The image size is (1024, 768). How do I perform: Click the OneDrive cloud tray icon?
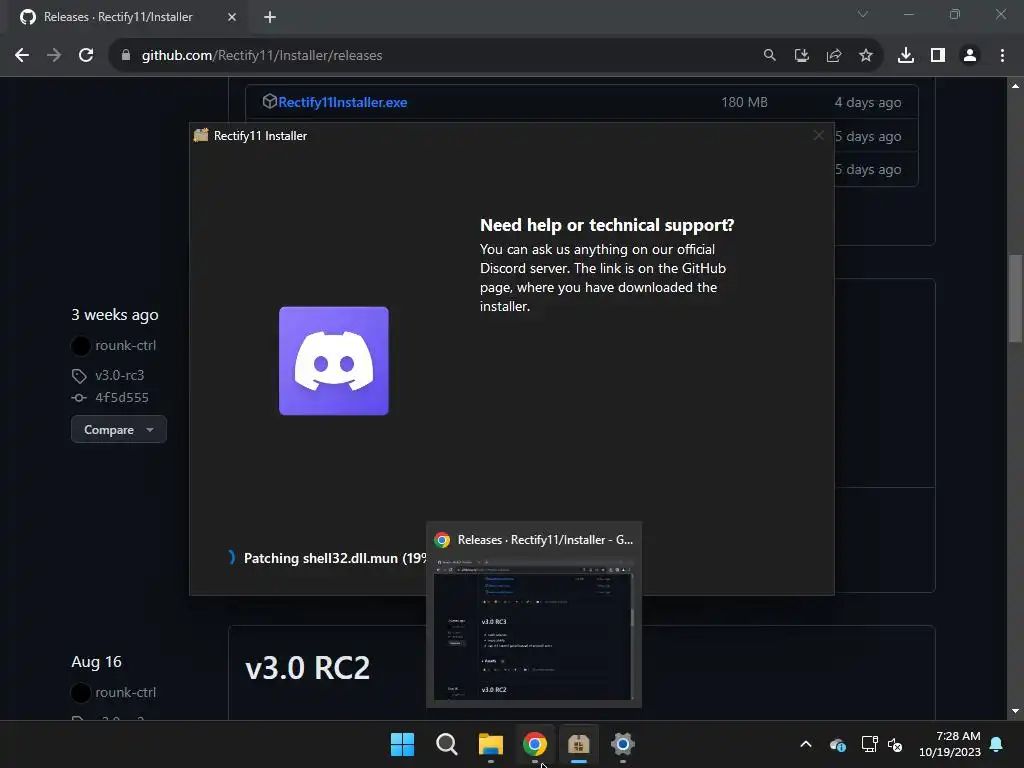(x=838, y=744)
